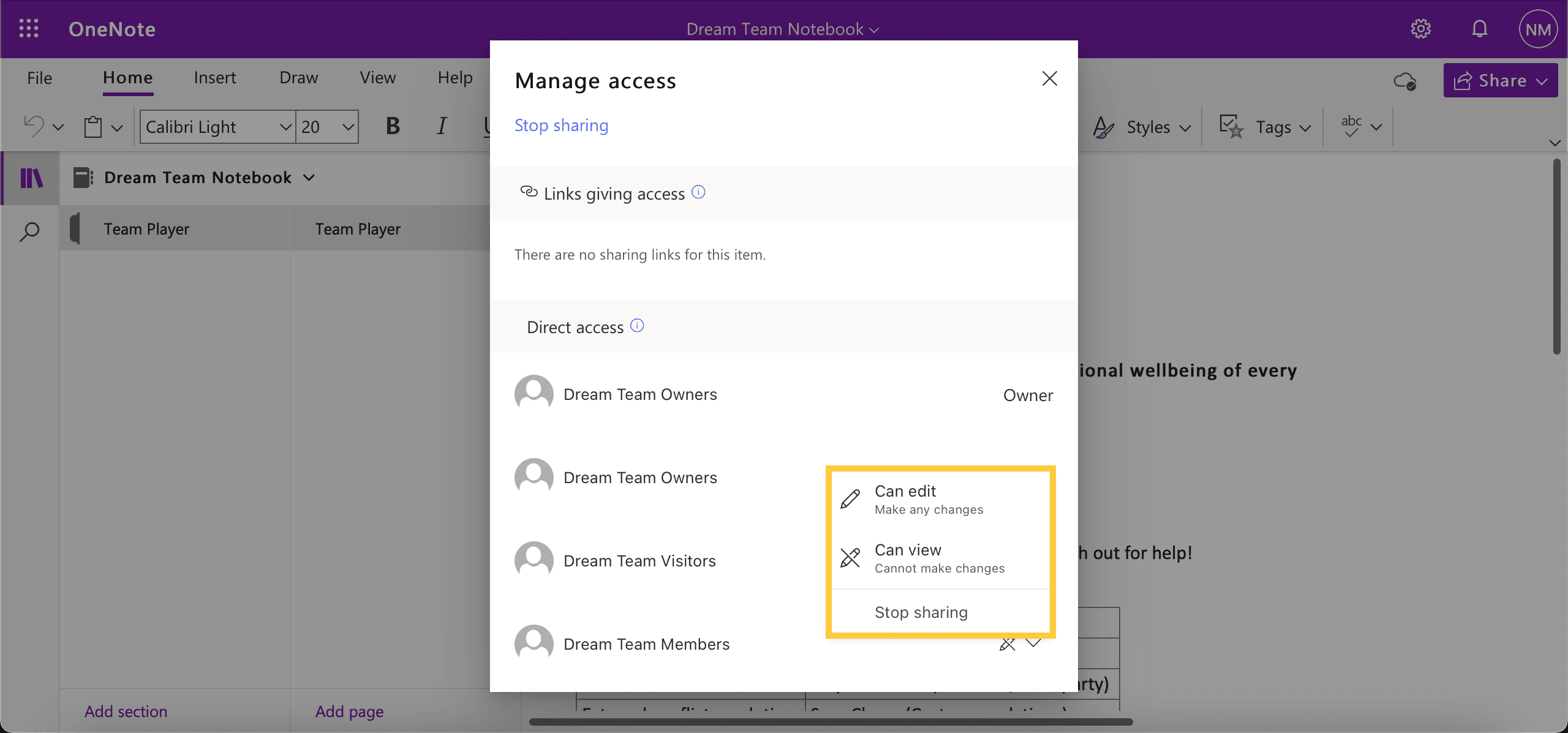The image size is (1568, 733).
Task: Select the Team Player page
Action: pos(390,228)
